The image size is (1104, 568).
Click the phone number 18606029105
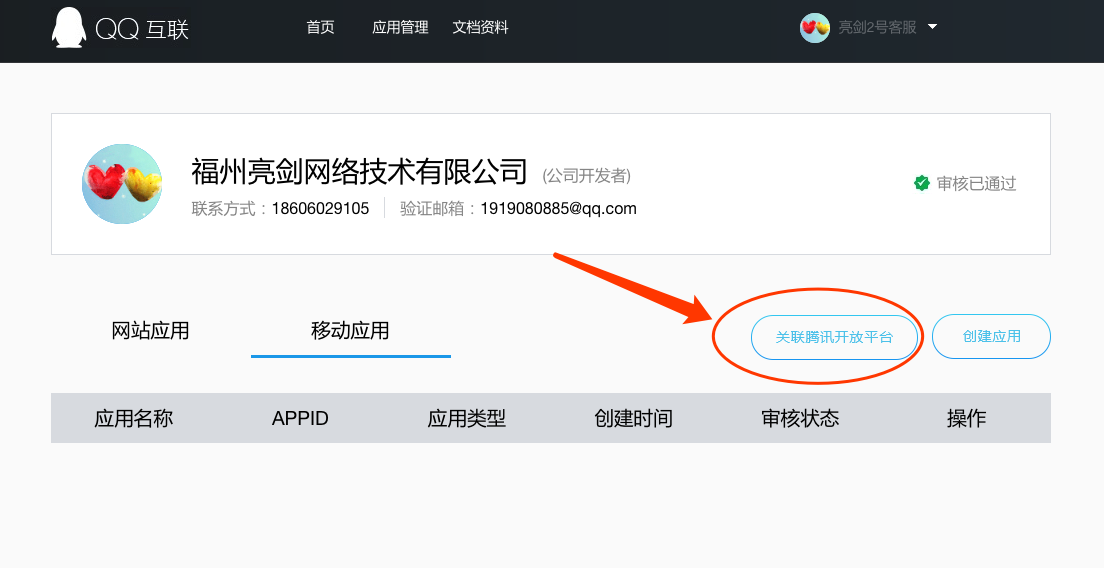click(x=320, y=208)
